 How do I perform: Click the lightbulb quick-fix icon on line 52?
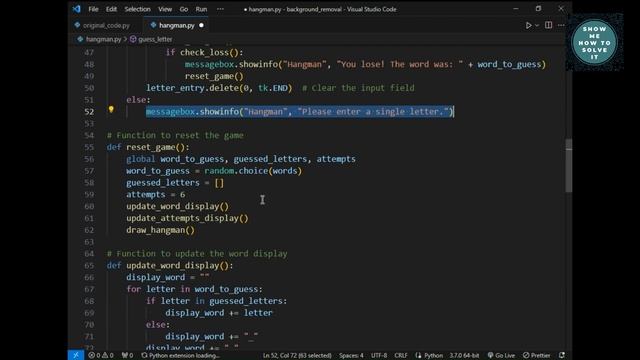pos(111,109)
